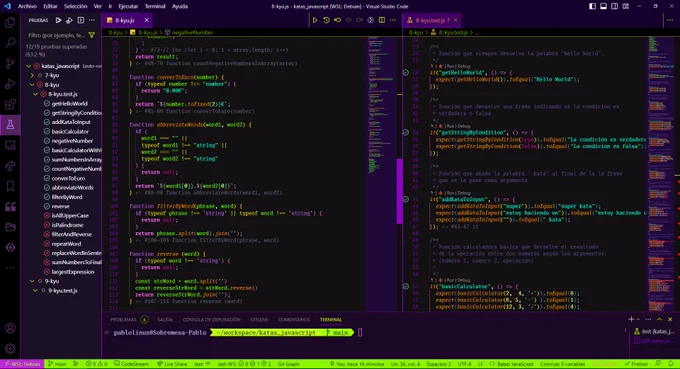
Task: Collapse the 9-kyu test folder
Action: point(32,281)
